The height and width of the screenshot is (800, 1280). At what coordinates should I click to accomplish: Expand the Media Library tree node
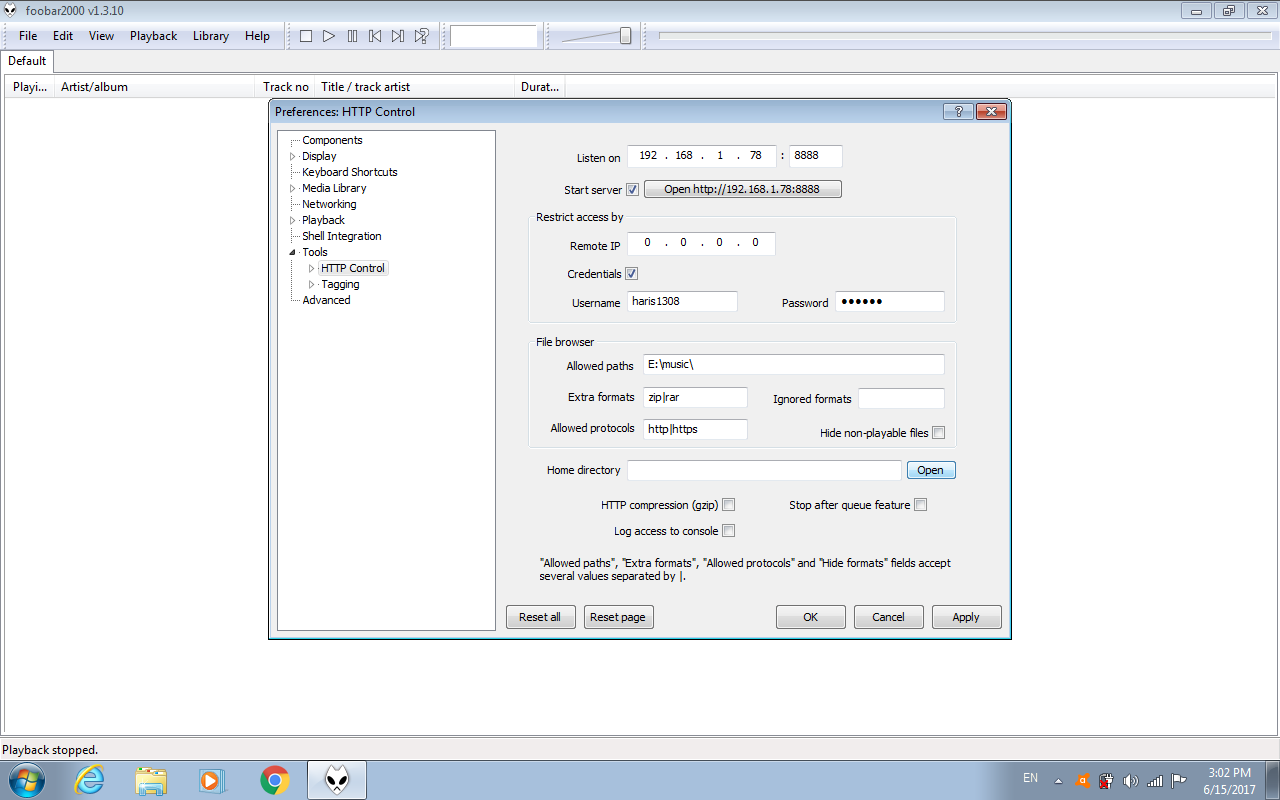[293, 188]
